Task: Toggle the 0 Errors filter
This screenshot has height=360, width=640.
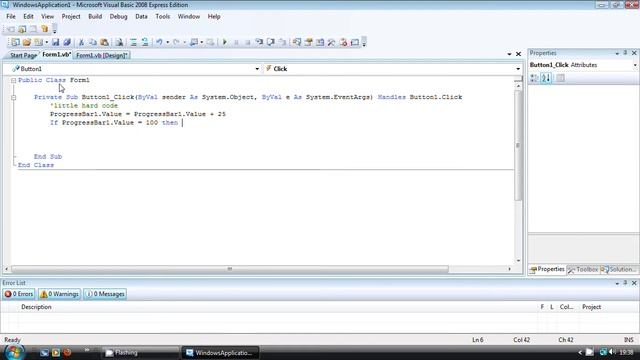Action: [x=19, y=294]
